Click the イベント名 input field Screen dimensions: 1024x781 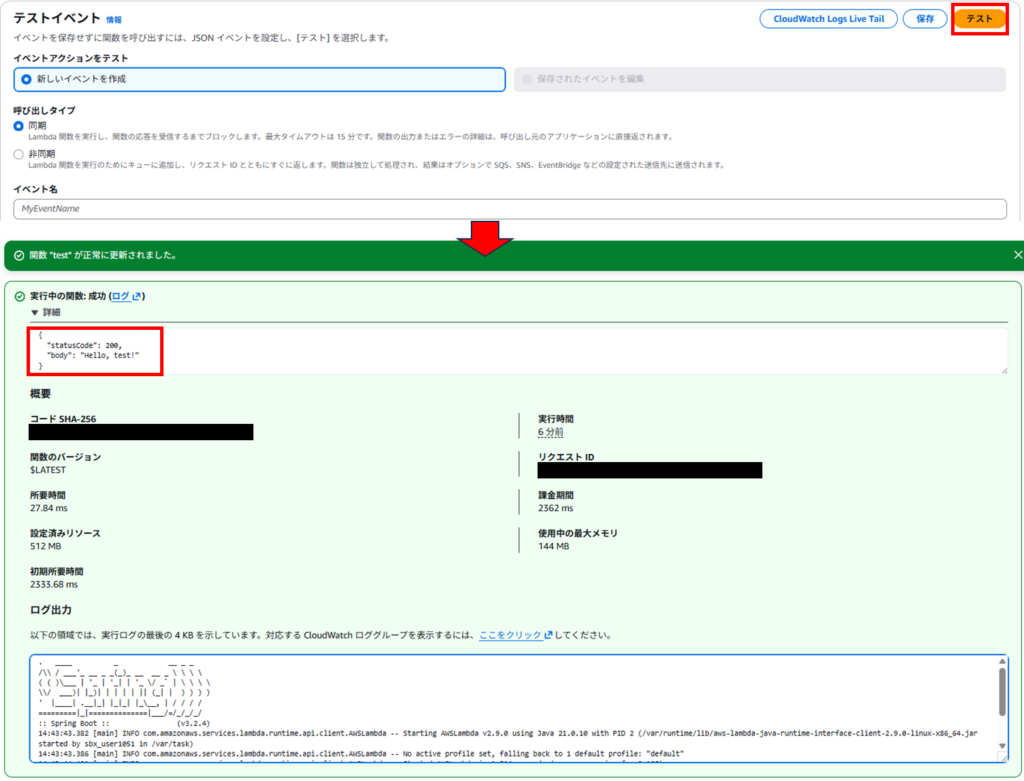pos(510,209)
